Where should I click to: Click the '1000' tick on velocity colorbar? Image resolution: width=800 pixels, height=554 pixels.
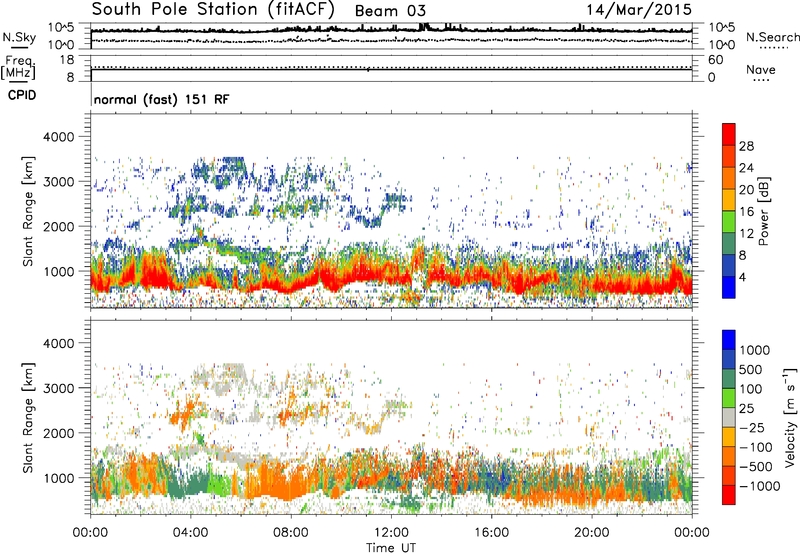tap(755, 350)
